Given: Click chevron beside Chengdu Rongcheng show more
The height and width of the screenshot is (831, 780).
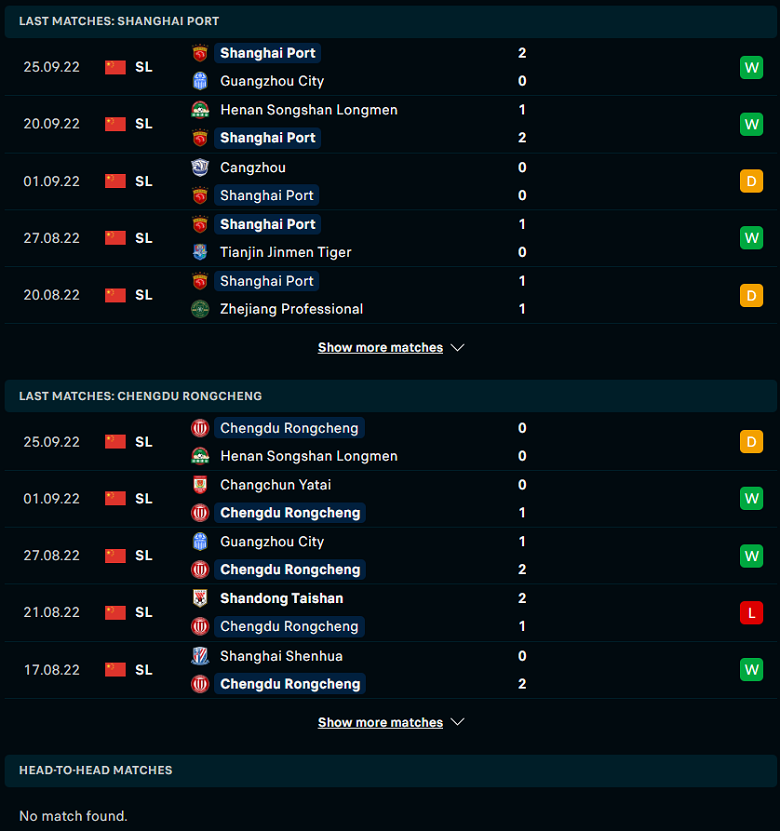Looking at the screenshot, I should tap(457, 722).
